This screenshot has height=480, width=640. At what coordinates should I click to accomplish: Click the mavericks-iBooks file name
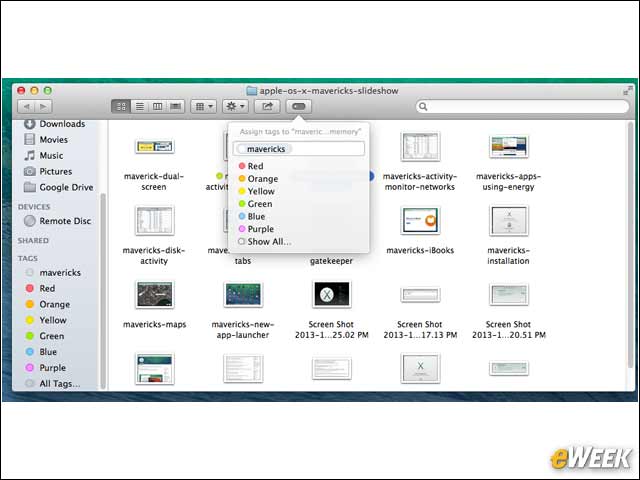click(x=420, y=250)
